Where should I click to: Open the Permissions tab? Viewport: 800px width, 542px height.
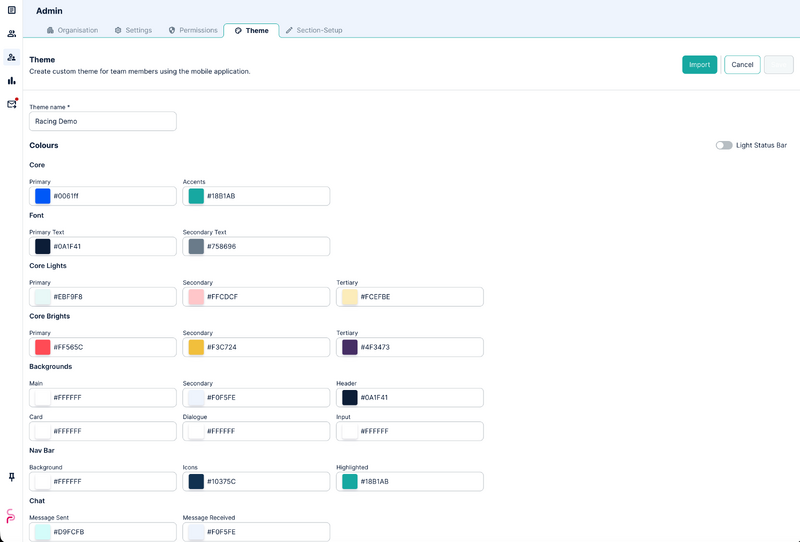coord(193,30)
